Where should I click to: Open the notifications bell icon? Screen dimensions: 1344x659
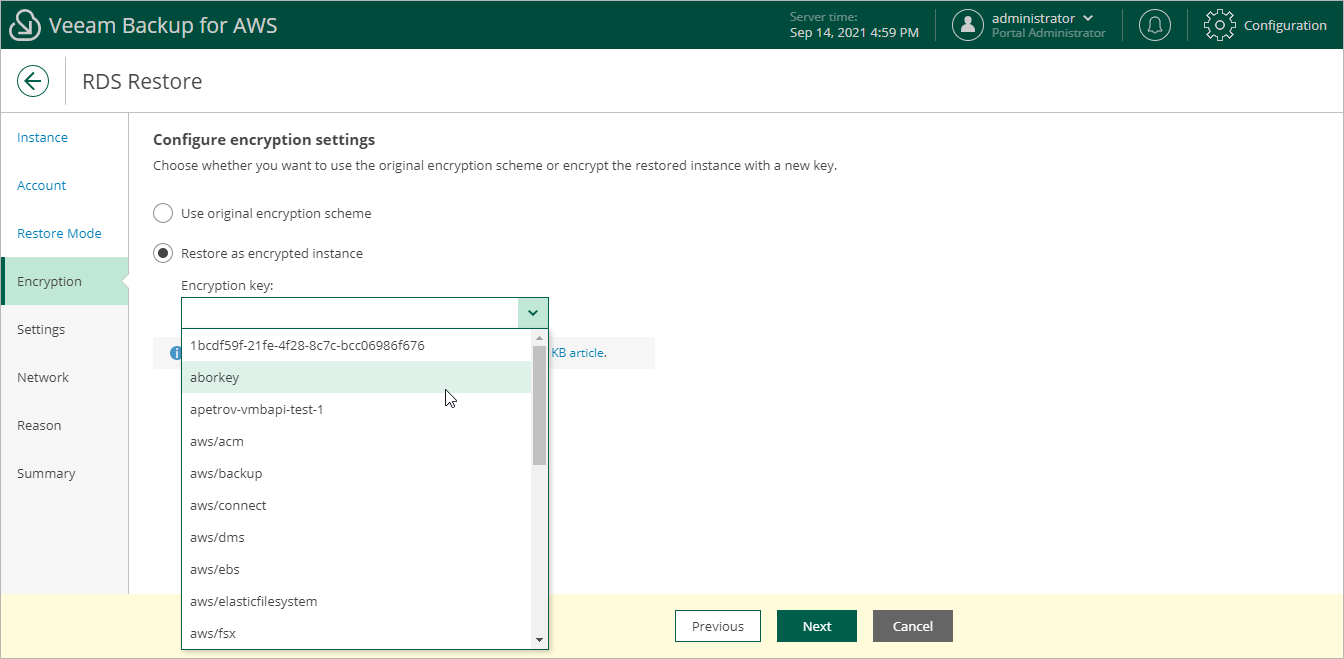click(1155, 25)
